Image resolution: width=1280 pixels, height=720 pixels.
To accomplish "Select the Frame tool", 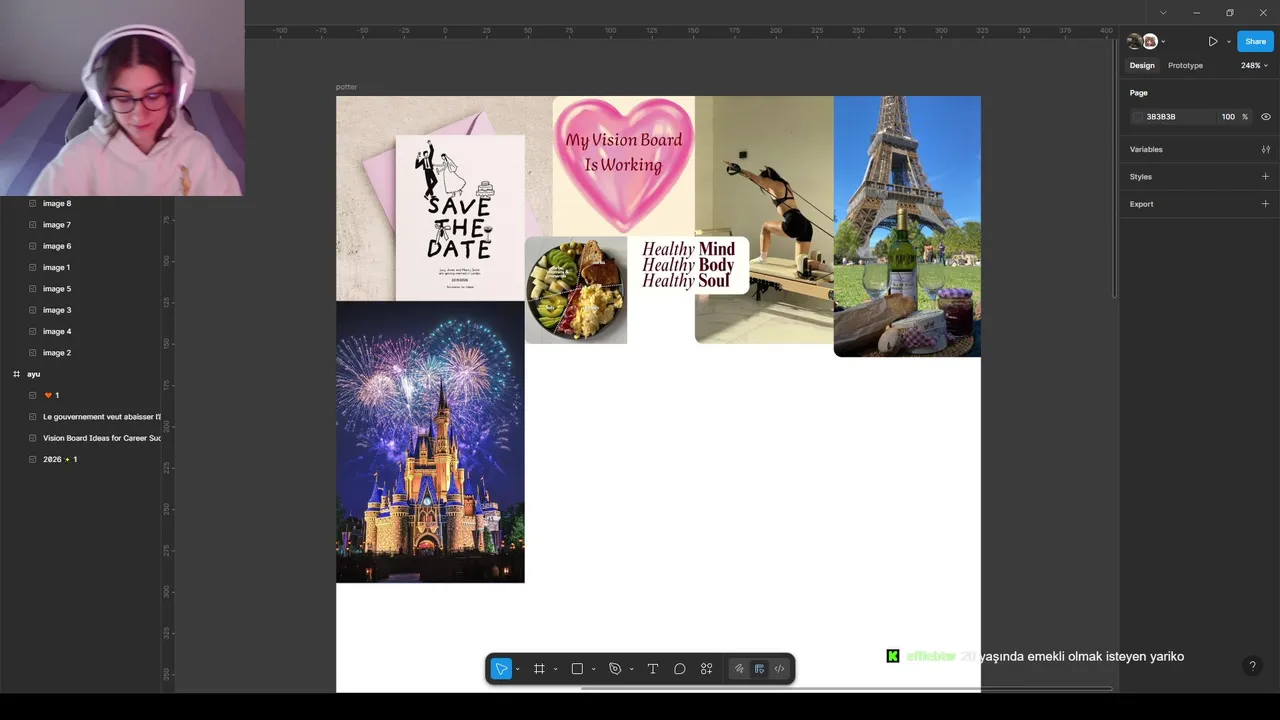I will click(539, 669).
